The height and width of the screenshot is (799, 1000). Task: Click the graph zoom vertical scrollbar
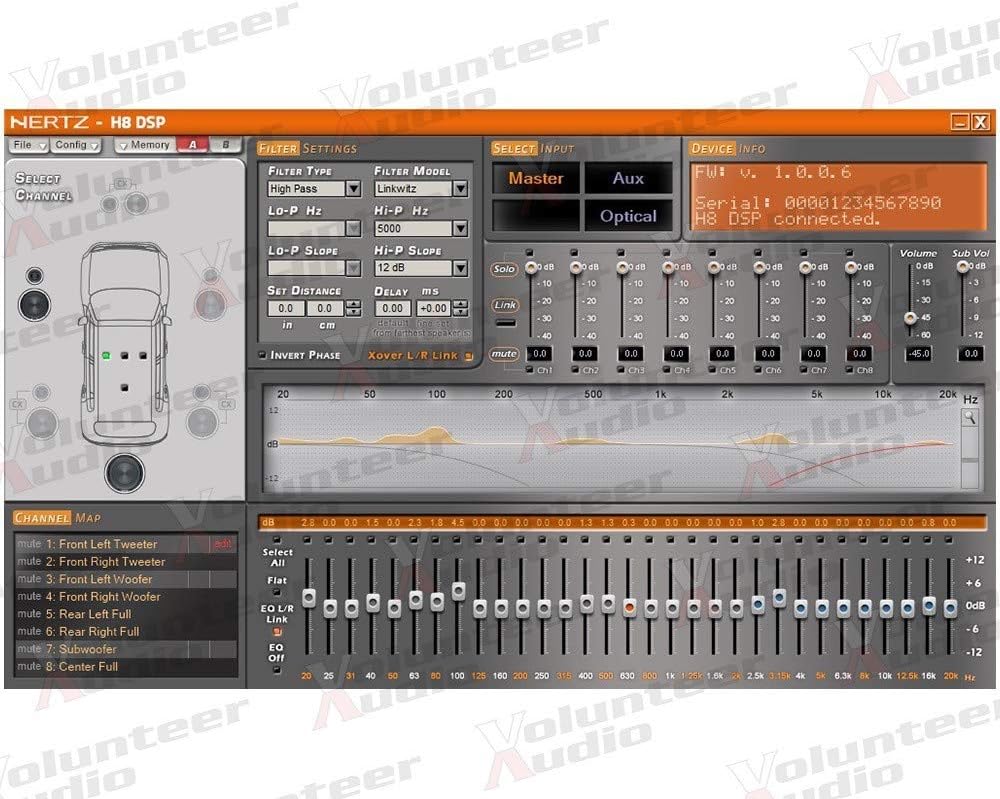pyautogui.click(x=969, y=456)
